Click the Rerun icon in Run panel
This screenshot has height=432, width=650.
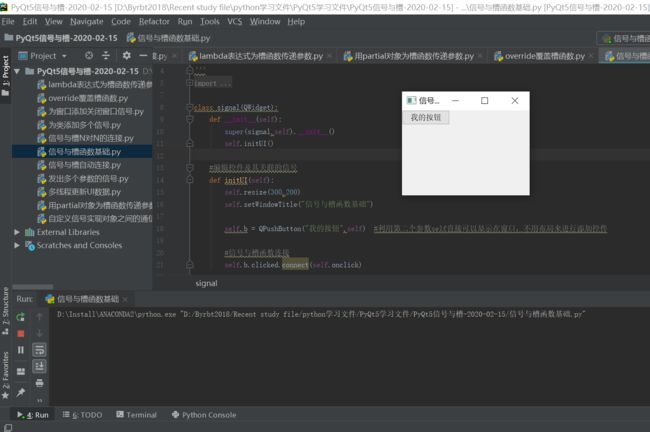[21, 317]
